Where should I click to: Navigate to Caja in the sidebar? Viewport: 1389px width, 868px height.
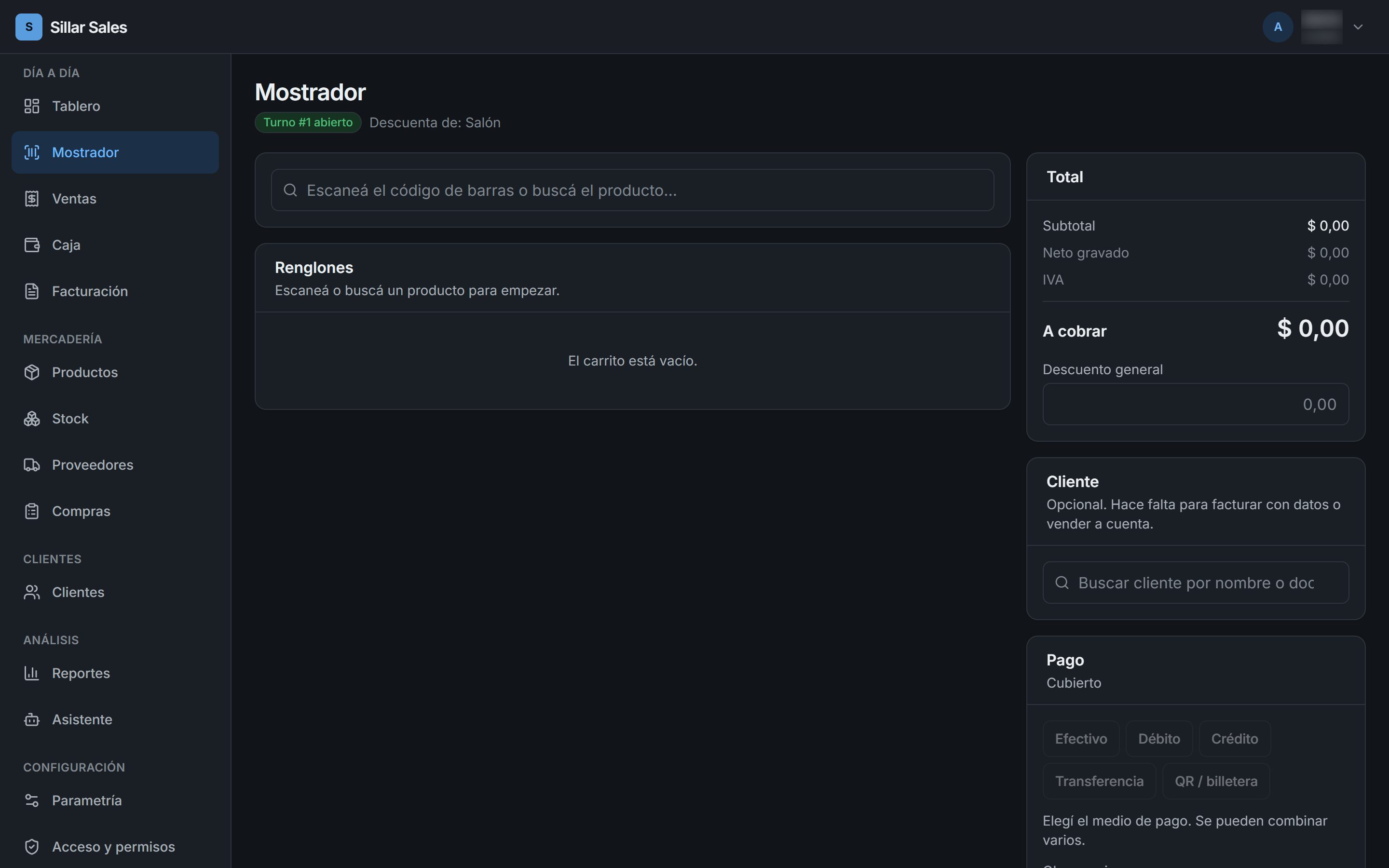115,245
